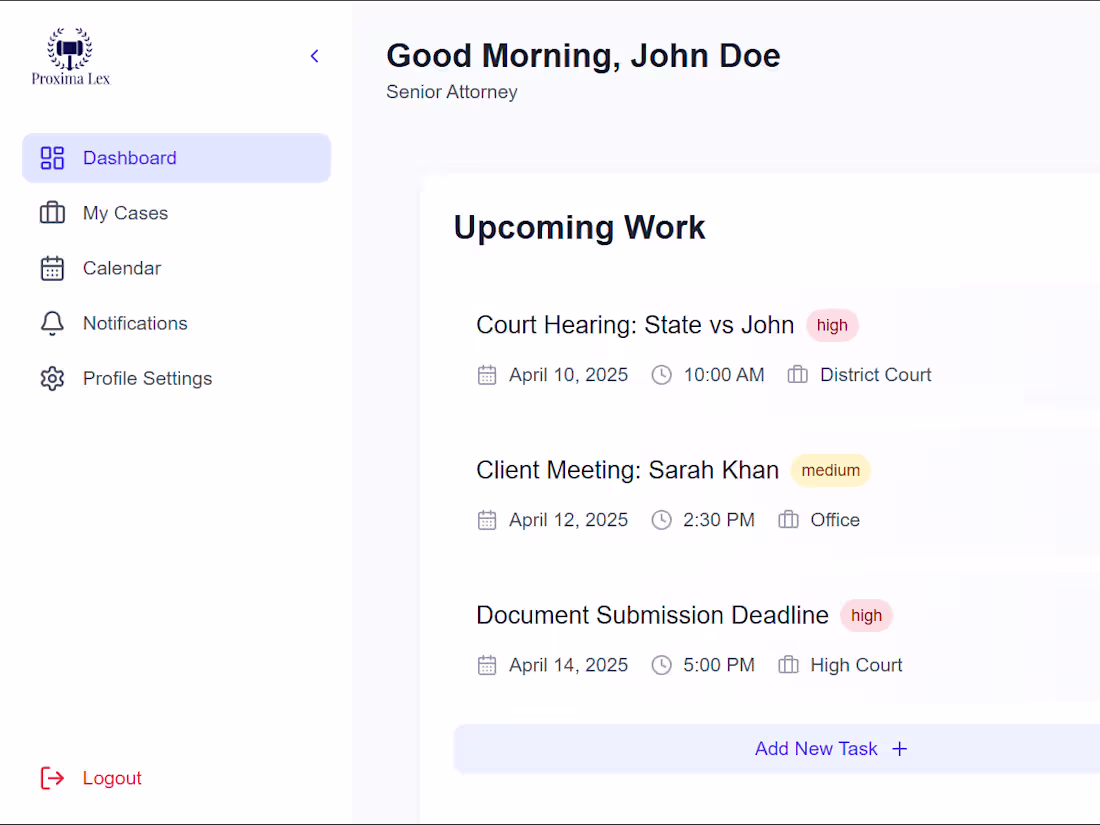Viewport: 1100px width, 825px height.
Task: Click the Notifications bell icon
Action: coord(52,323)
